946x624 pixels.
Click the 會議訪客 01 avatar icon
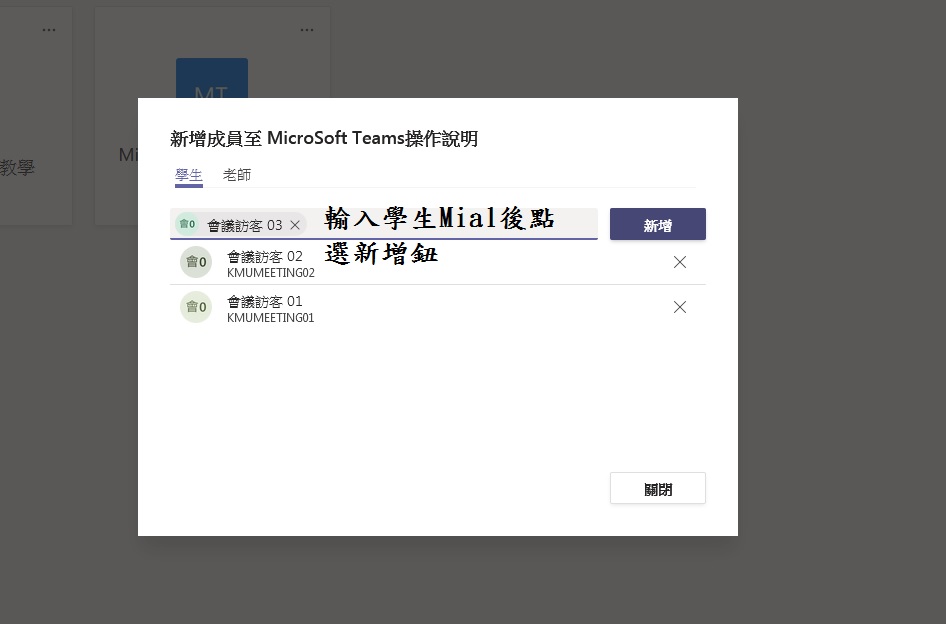(x=196, y=307)
